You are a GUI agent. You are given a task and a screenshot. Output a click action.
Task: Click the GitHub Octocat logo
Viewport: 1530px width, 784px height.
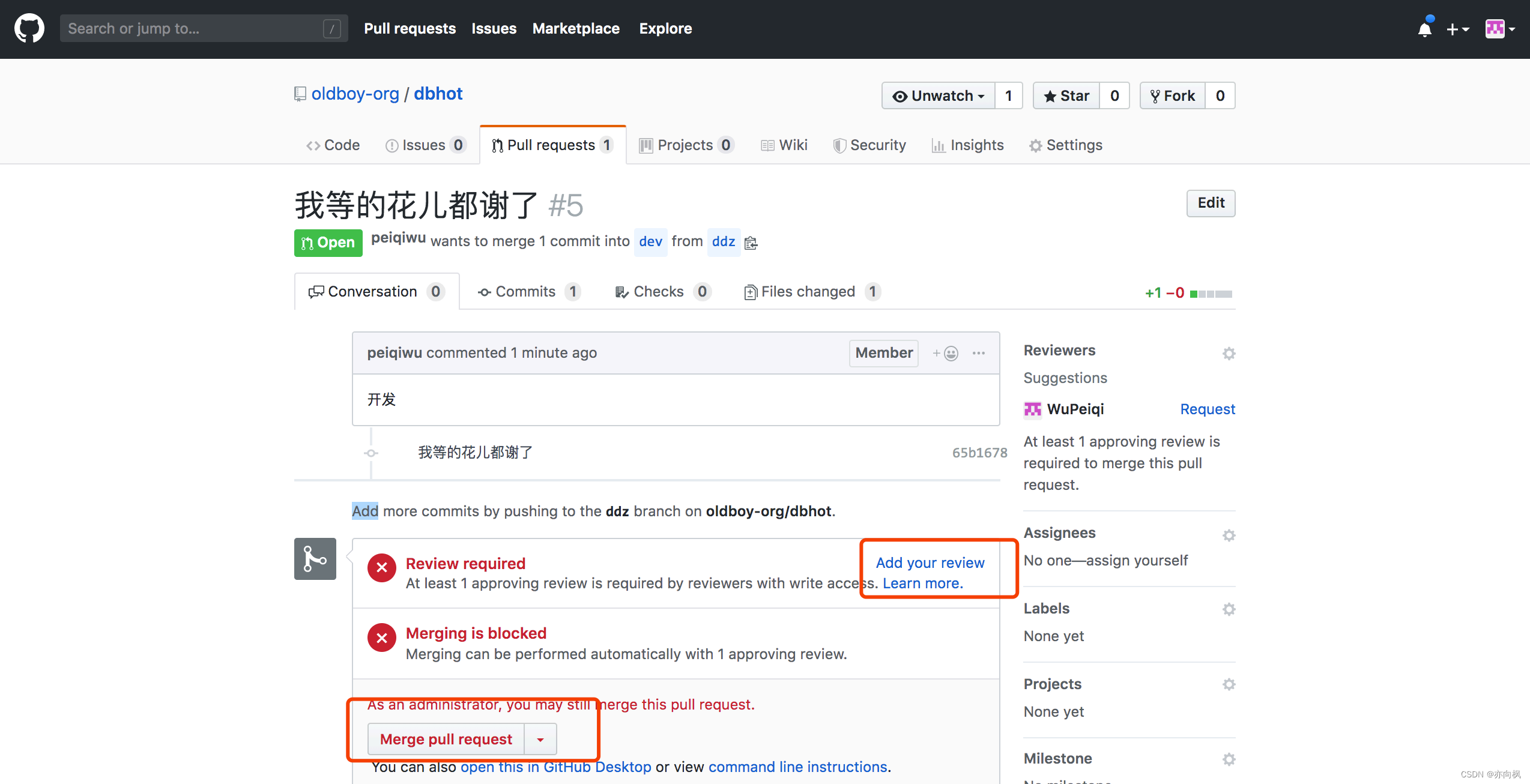29,28
